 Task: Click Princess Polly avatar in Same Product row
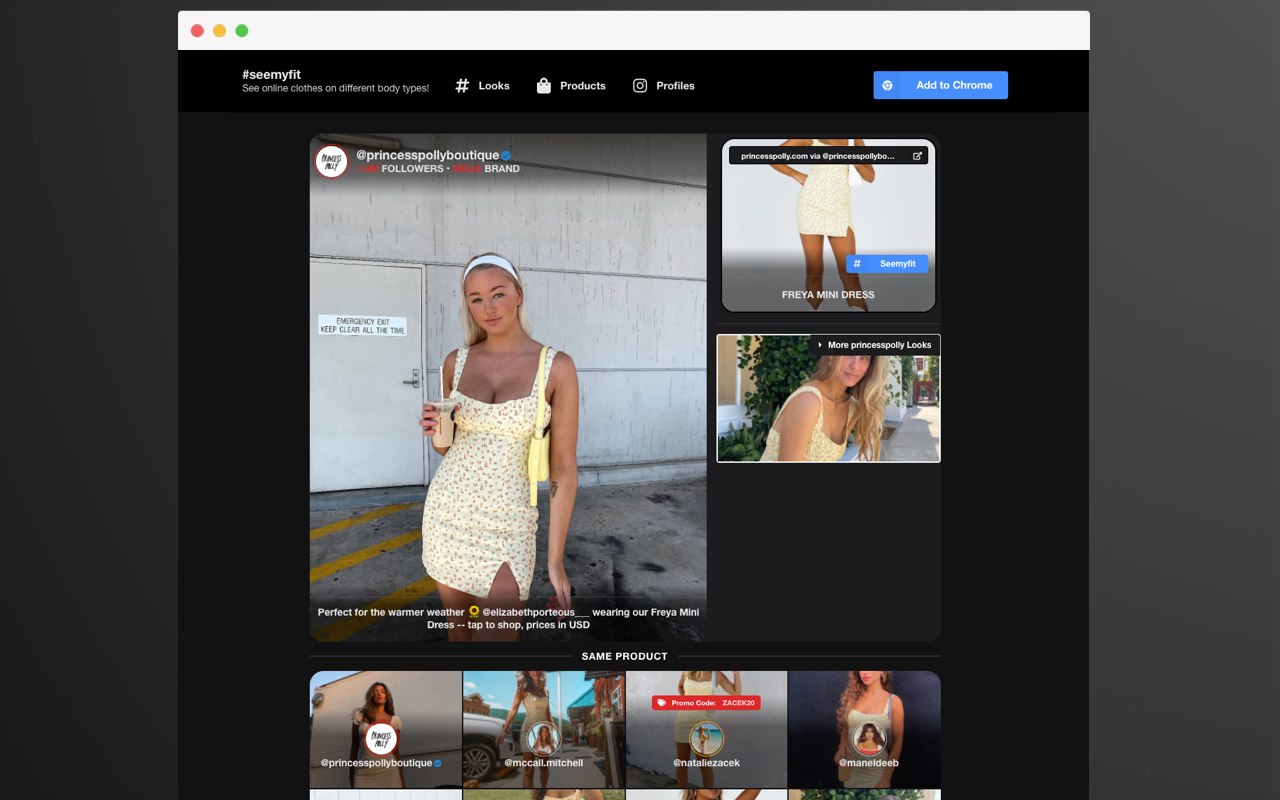381,739
